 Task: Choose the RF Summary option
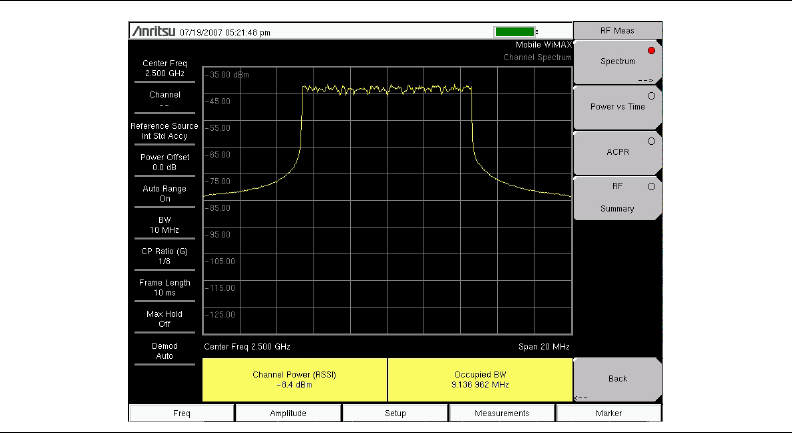pos(617,196)
